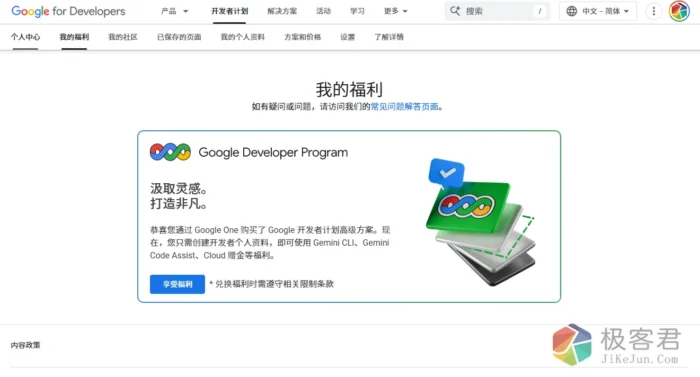The width and height of the screenshot is (700, 377).
Task: Open the 中文 – 简体 language dropdown
Action: pyautogui.click(x=598, y=11)
